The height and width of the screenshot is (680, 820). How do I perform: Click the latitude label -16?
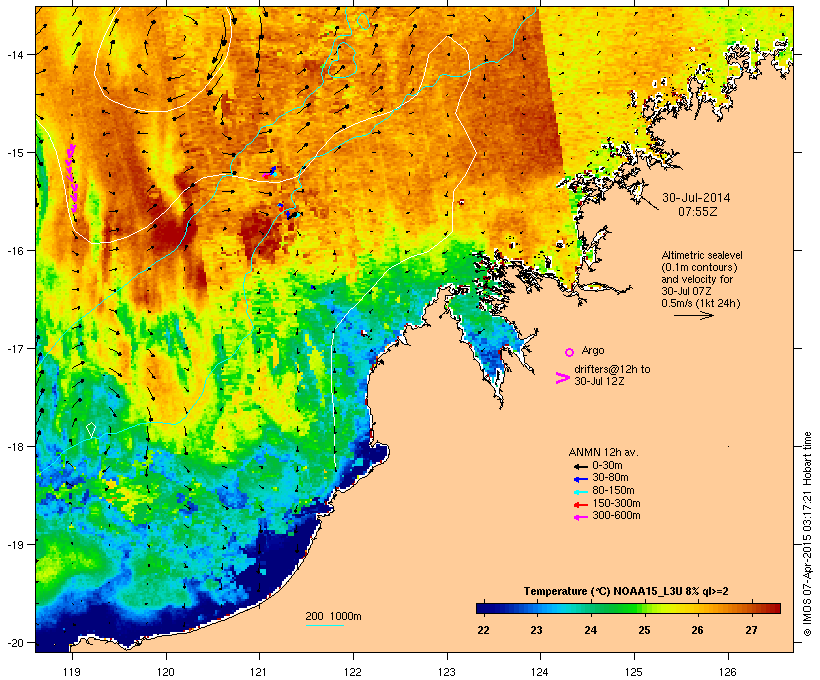click(x=14, y=251)
